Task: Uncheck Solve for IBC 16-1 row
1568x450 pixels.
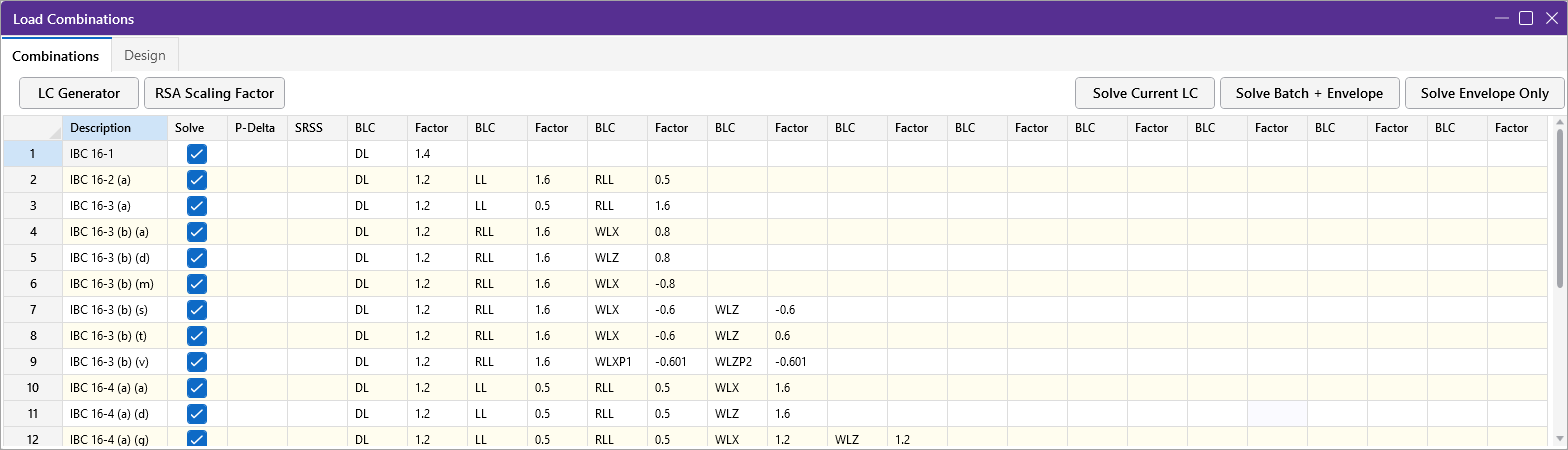Action: [197, 154]
